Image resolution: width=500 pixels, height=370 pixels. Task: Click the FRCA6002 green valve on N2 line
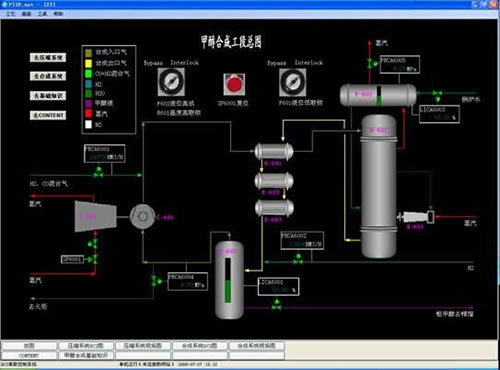pos(298,259)
